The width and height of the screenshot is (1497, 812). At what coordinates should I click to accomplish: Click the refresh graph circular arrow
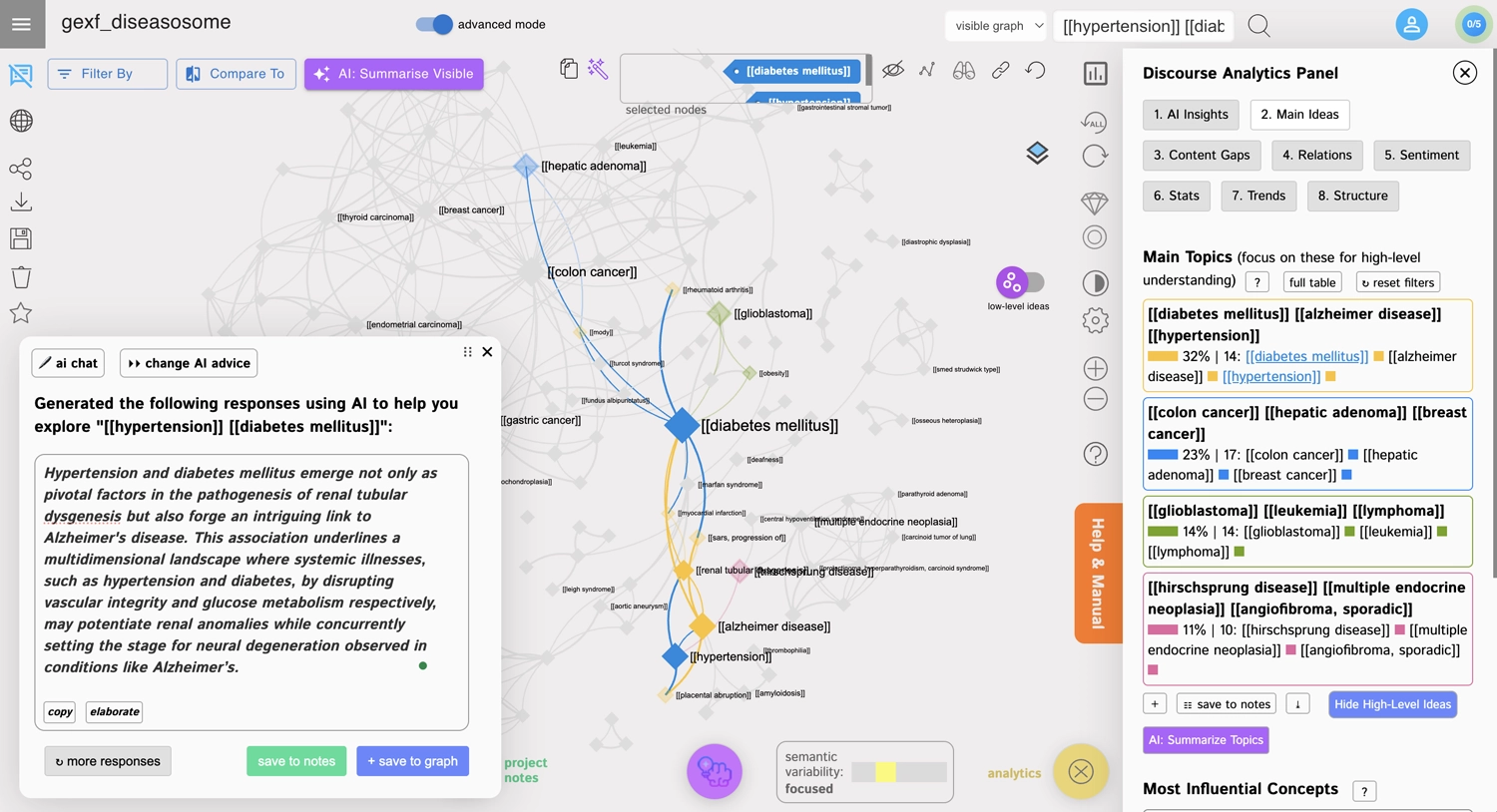1095,156
